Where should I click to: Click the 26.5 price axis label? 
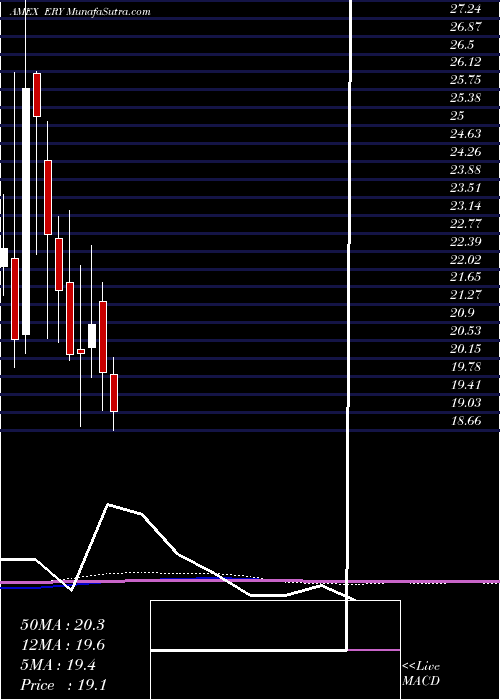462,45
